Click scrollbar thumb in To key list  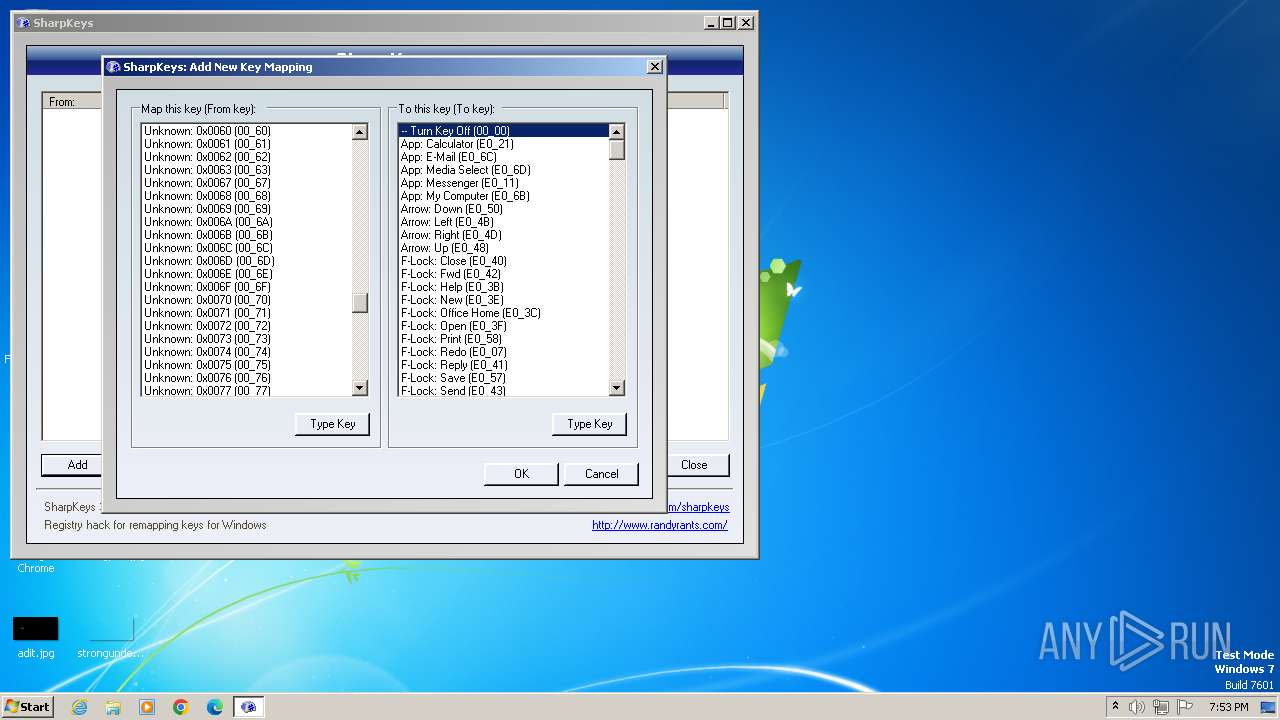617,150
